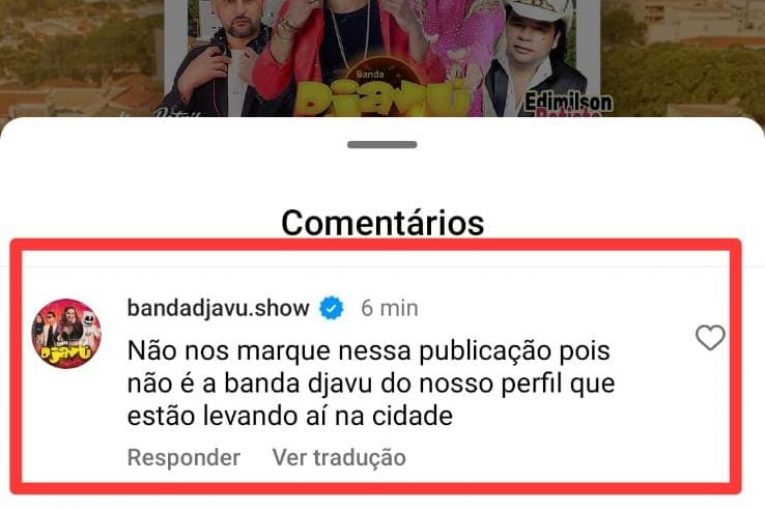Viewport: 765px width, 510px height.
Task: Like the comment with the heart icon
Action: 710,337
